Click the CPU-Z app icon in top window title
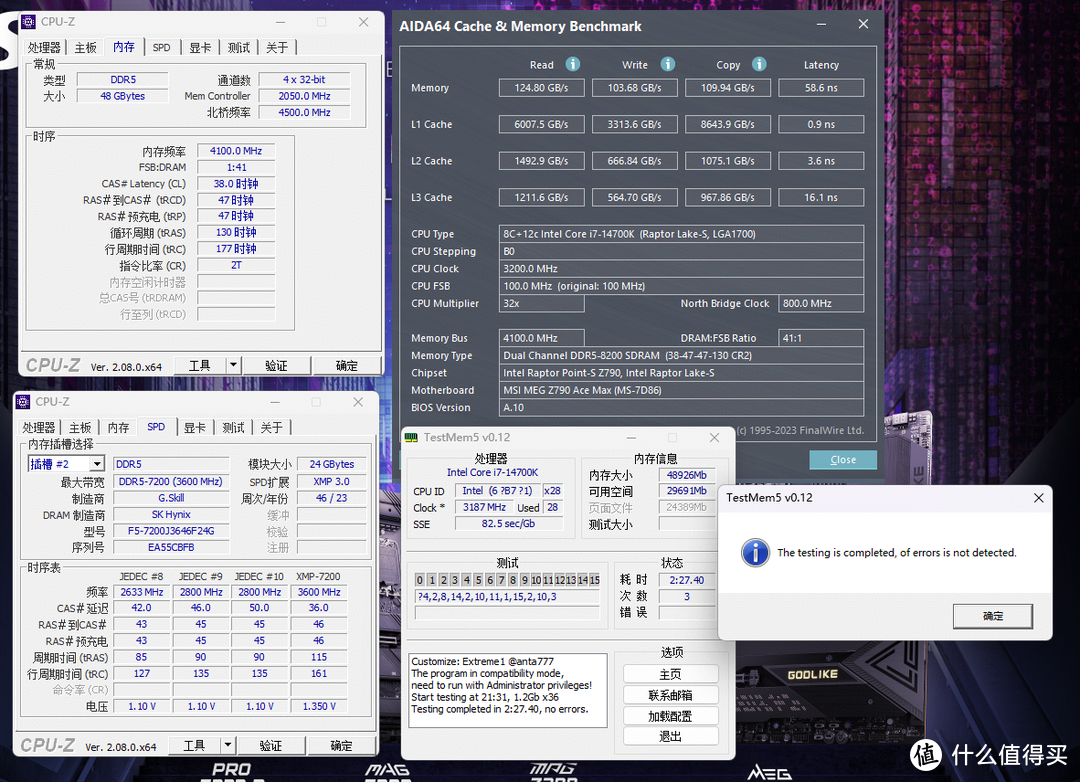The image size is (1080, 782). tap(28, 22)
